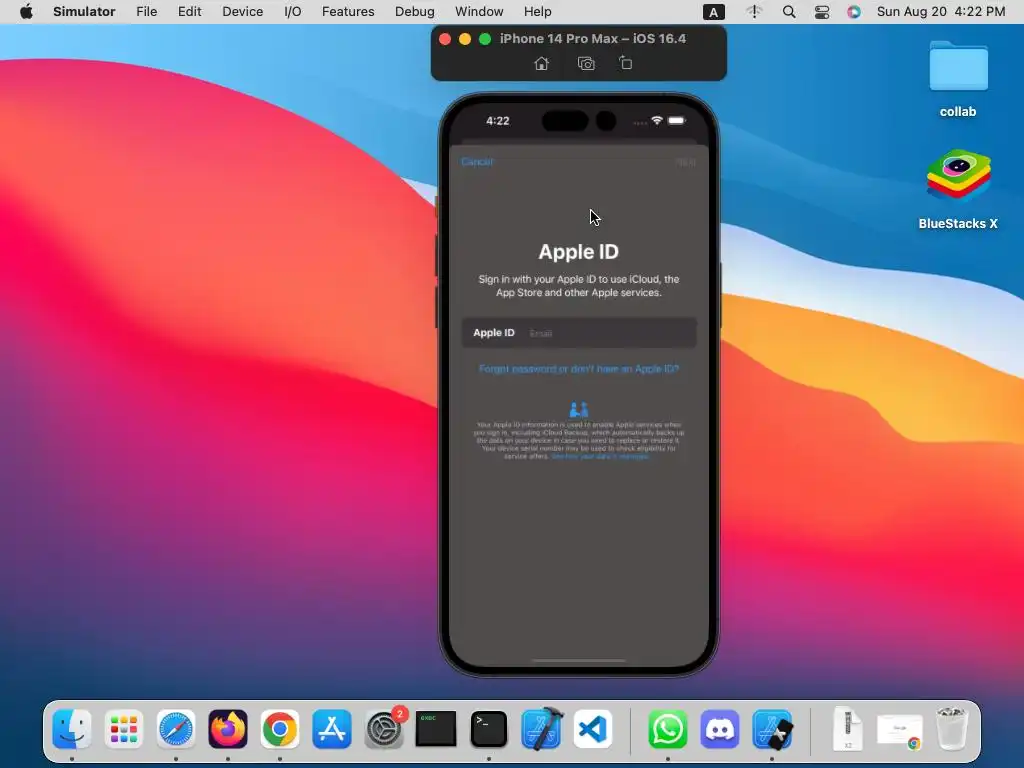Viewport: 1024px width, 768px height.
Task: Launch Visual Studio Code from the Dock
Action: (x=593, y=729)
